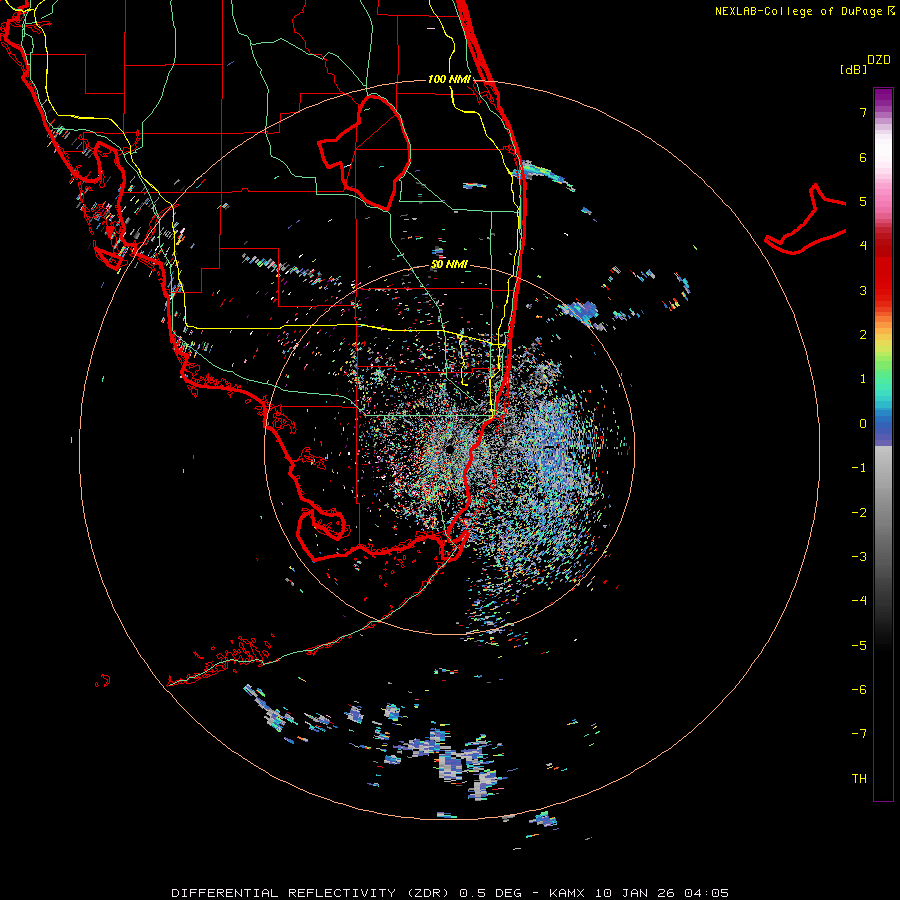Click the -1 value on color scale
900x900 pixels.
(x=859, y=468)
